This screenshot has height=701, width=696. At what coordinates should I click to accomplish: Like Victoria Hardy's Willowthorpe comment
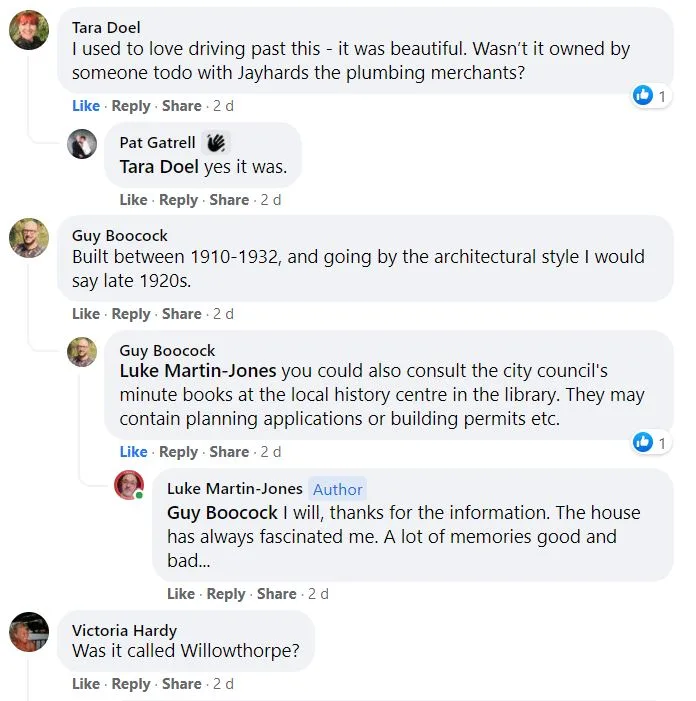point(86,684)
